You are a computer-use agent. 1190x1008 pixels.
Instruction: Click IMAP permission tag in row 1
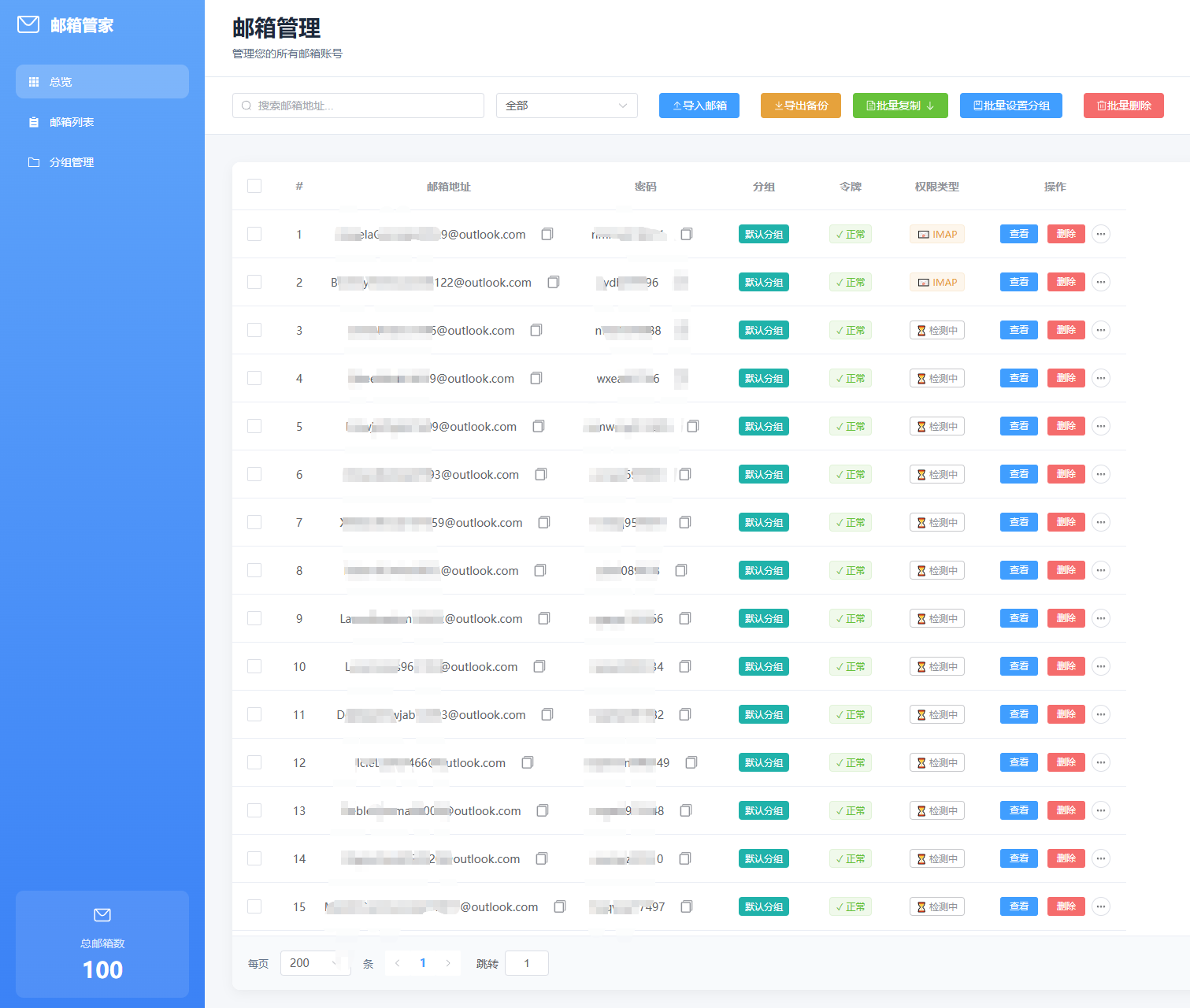(x=937, y=234)
